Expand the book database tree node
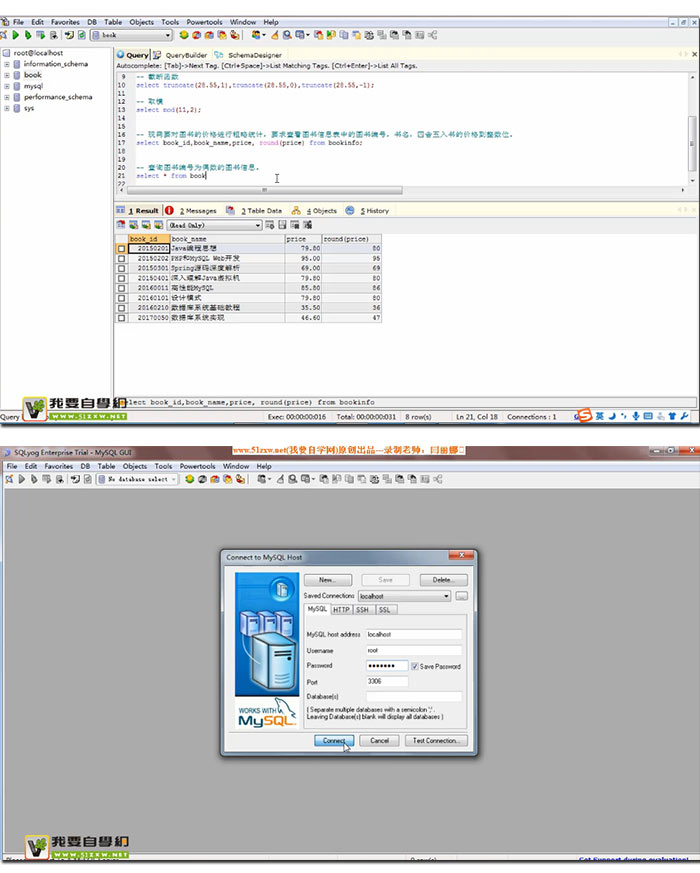The height and width of the screenshot is (873, 700). pyautogui.click(x=7, y=75)
